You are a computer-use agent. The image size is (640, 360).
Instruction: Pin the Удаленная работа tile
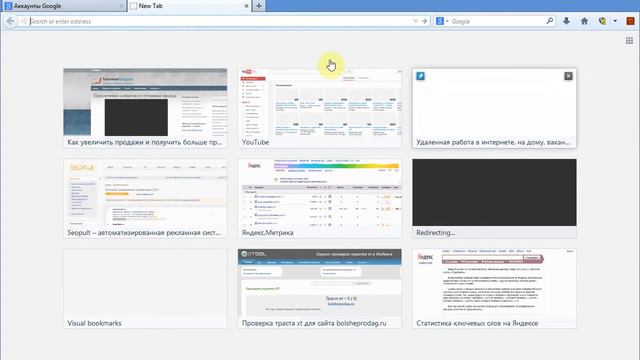point(420,76)
